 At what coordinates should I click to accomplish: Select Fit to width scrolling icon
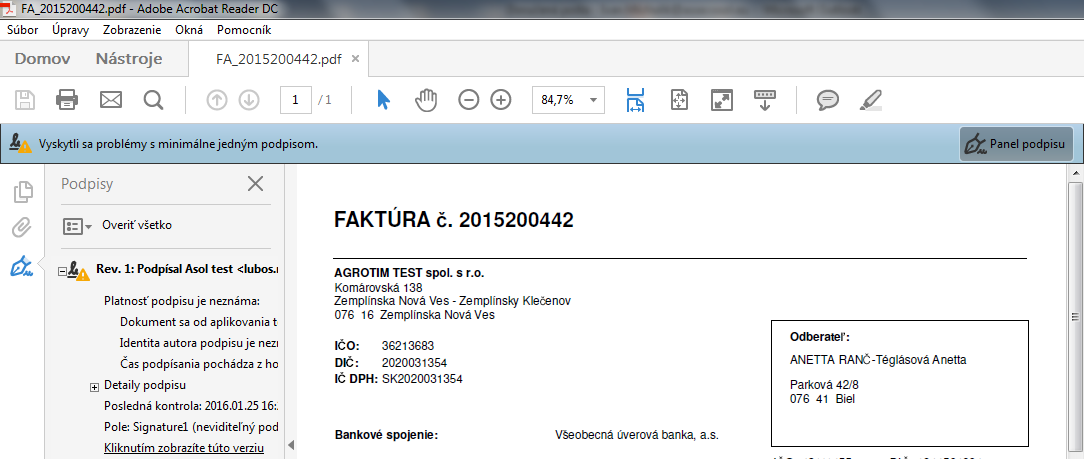pos(635,100)
